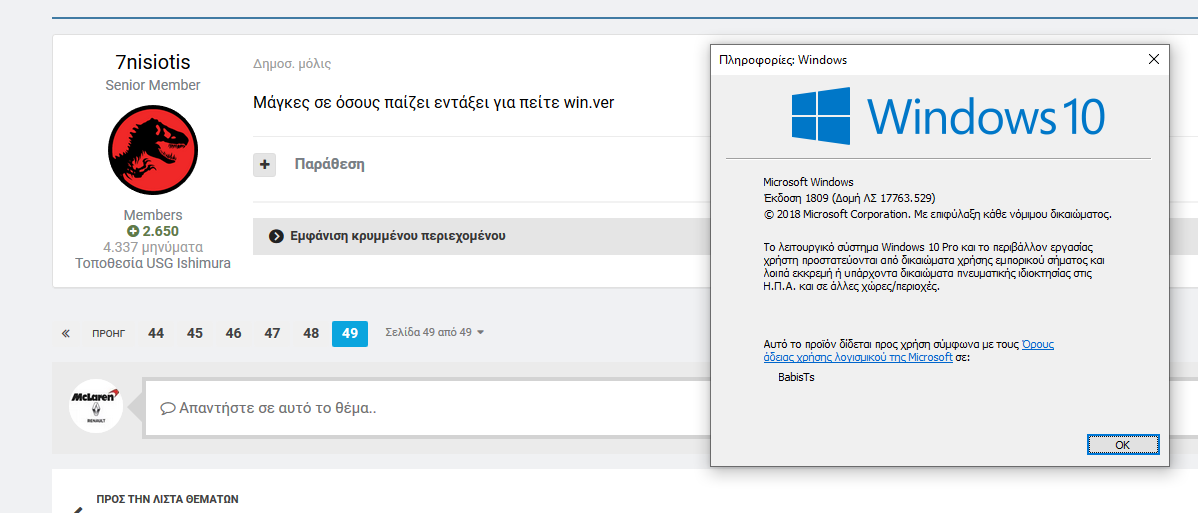Click the arrow icon next to Εμφάνιση κρυμμένου
The width and height of the screenshot is (1198, 513).
coord(276,235)
